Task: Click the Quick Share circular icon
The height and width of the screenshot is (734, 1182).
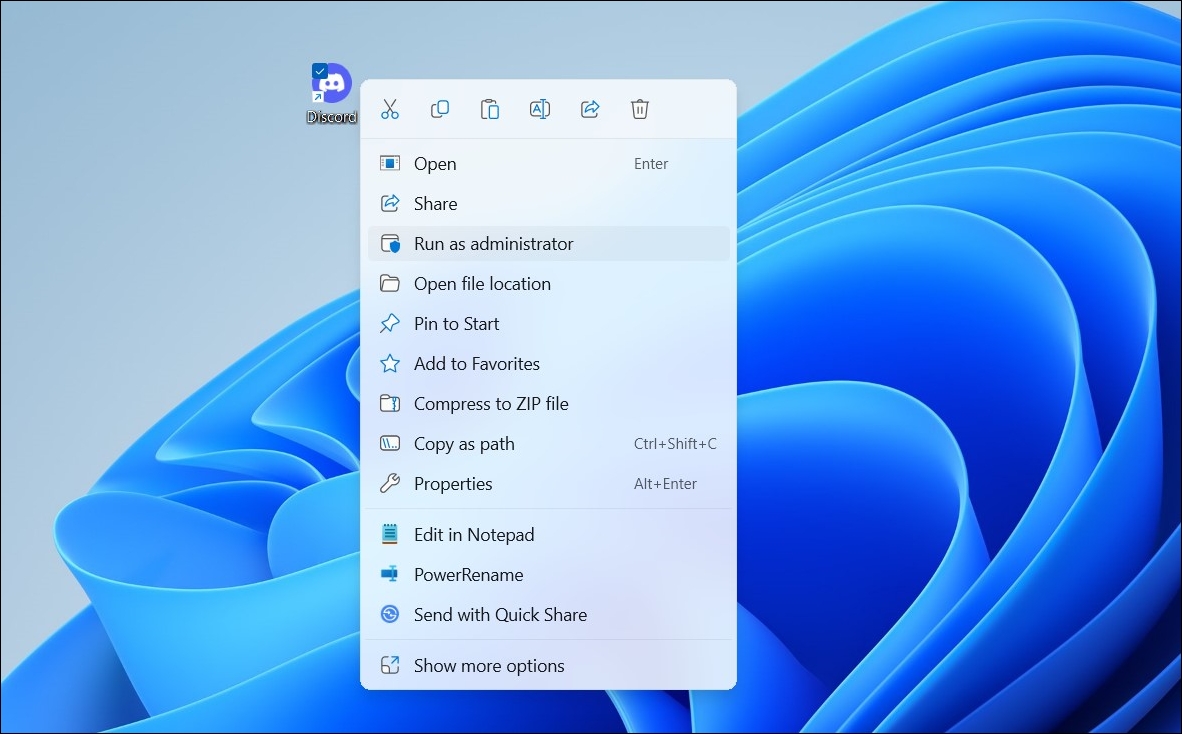Action: pos(390,614)
